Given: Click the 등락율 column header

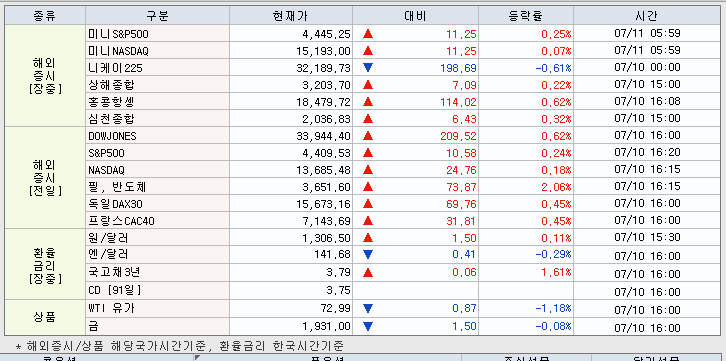Looking at the screenshot, I should [x=526, y=16].
